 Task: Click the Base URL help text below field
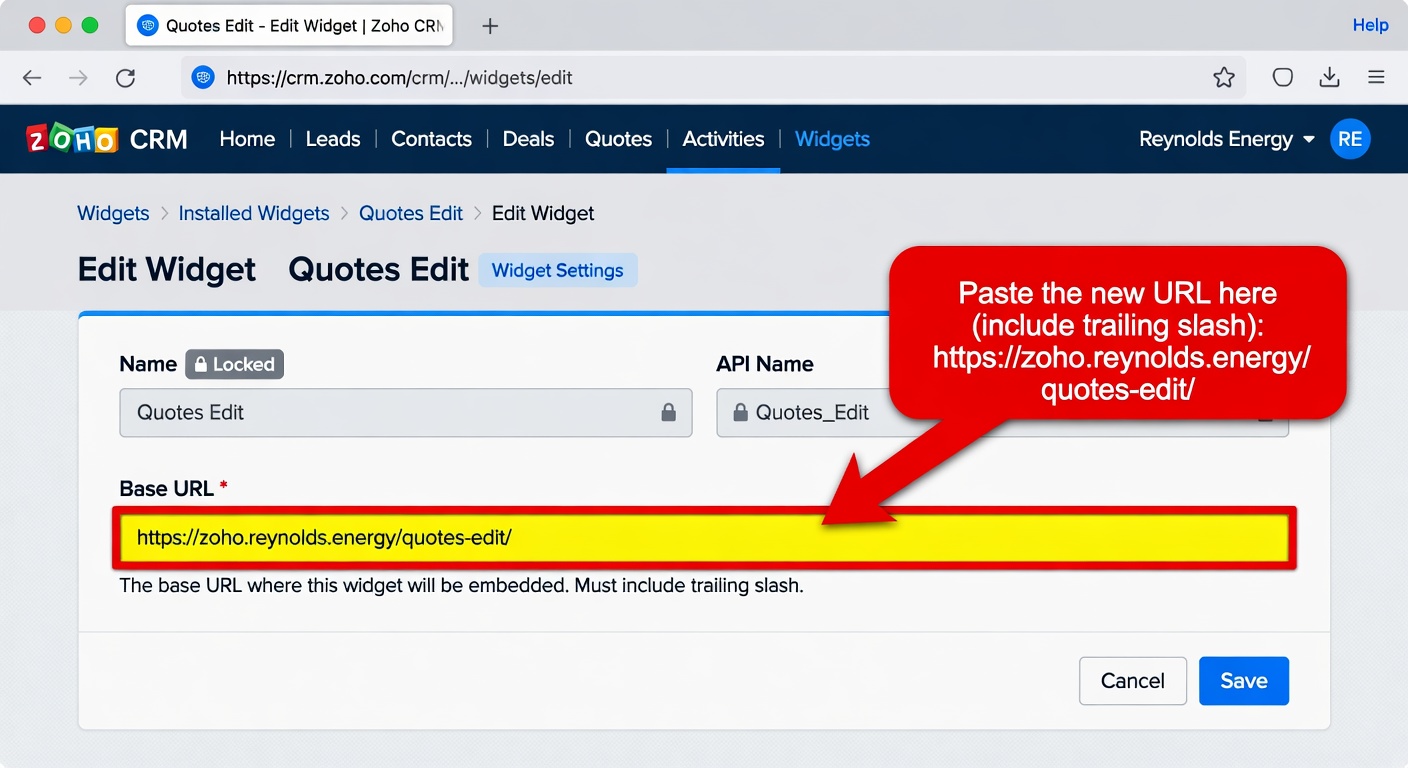pyautogui.click(x=461, y=585)
